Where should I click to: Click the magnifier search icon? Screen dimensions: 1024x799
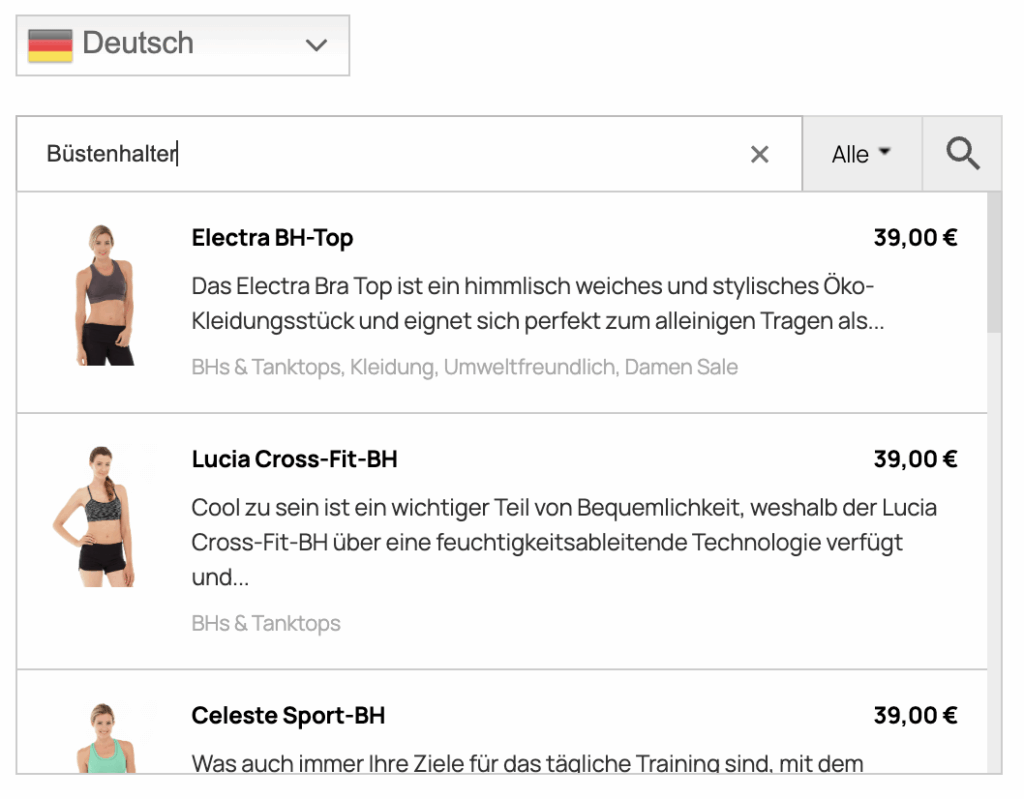pos(961,153)
